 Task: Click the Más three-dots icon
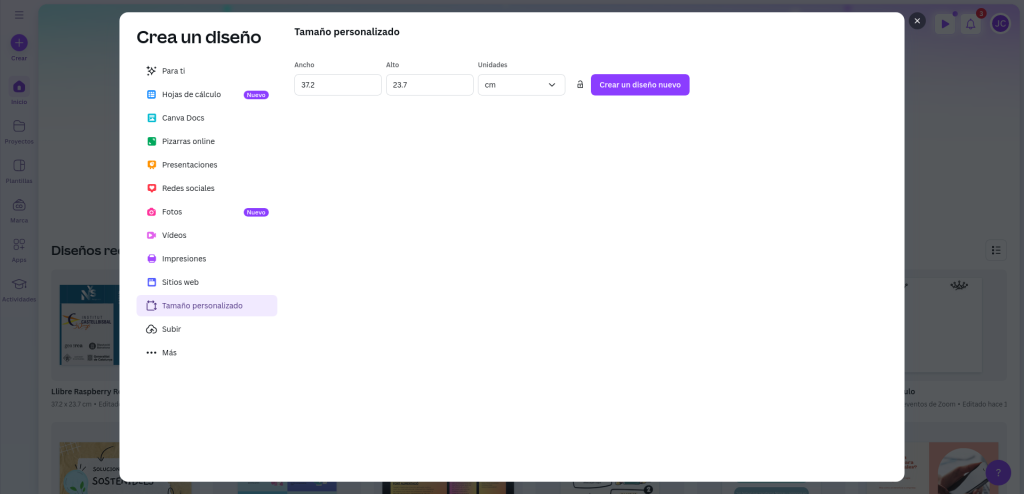pyautogui.click(x=152, y=353)
